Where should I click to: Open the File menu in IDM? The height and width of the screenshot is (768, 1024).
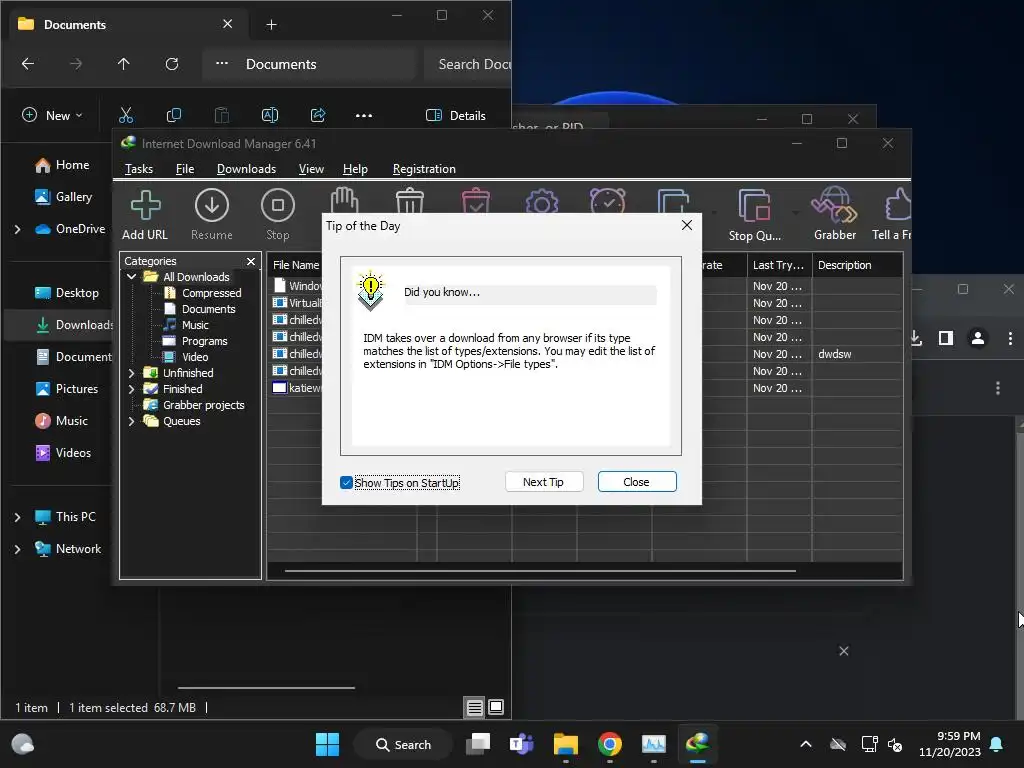pyautogui.click(x=185, y=169)
